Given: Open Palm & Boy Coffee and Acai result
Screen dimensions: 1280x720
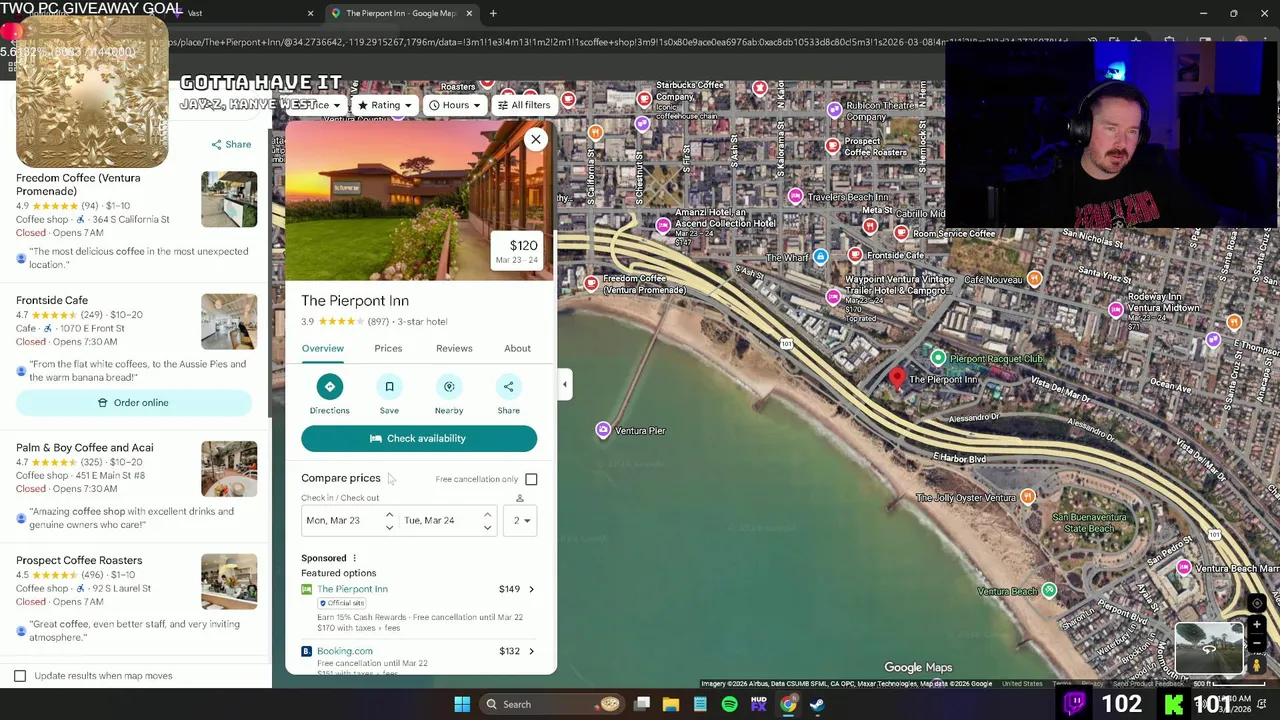Looking at the screenshot, I should pos(85,447).
